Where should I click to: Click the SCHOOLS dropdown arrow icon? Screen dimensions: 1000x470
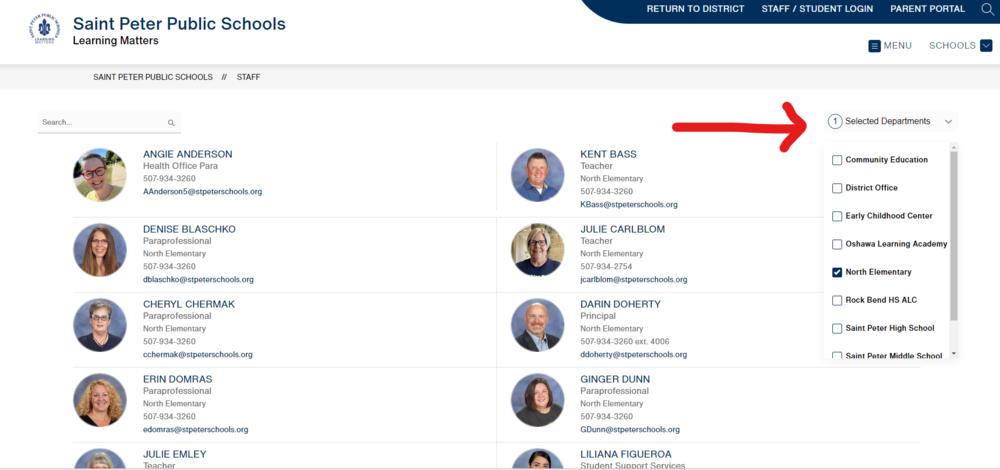click(x=986, y=46)
